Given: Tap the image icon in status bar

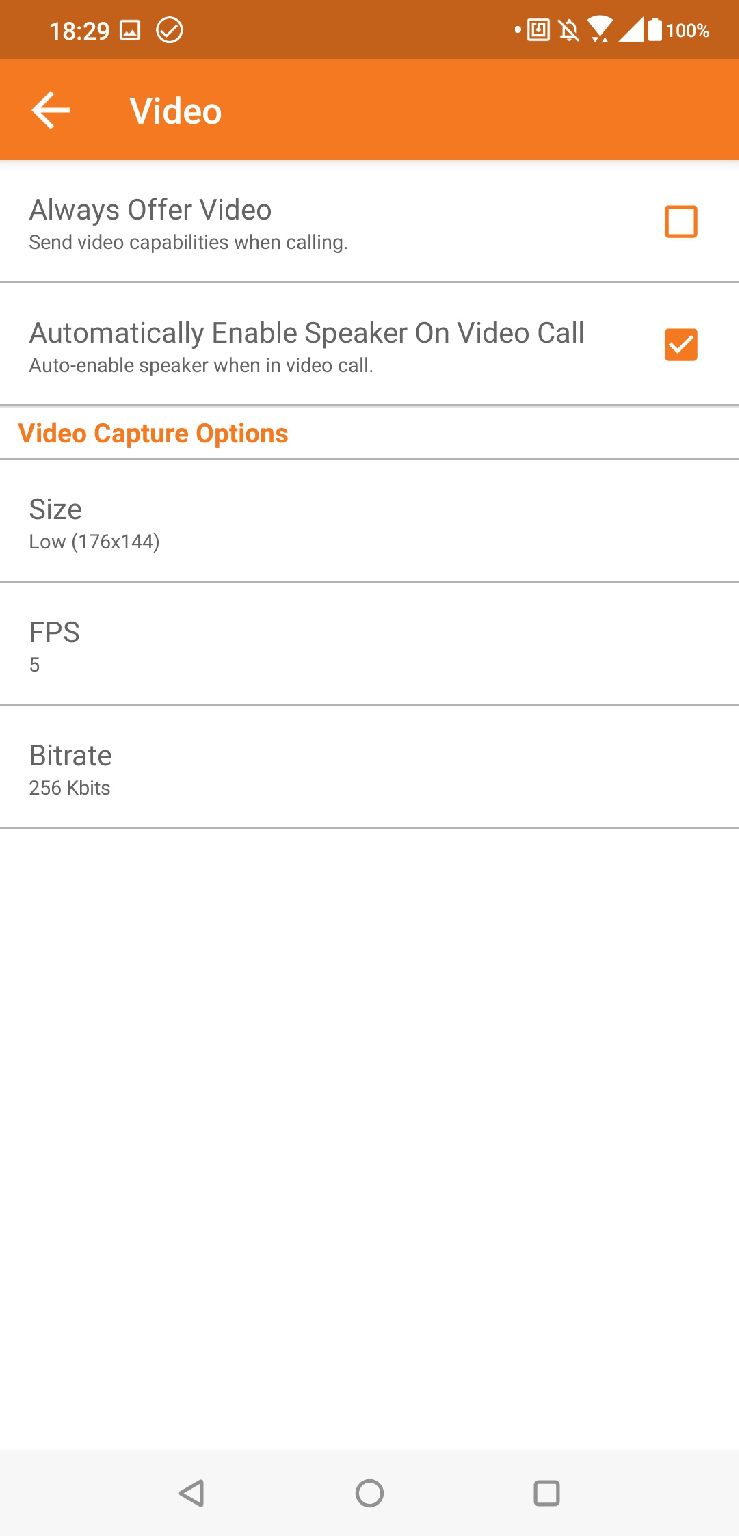Looking at the screenshot, I should coord(130,31).
